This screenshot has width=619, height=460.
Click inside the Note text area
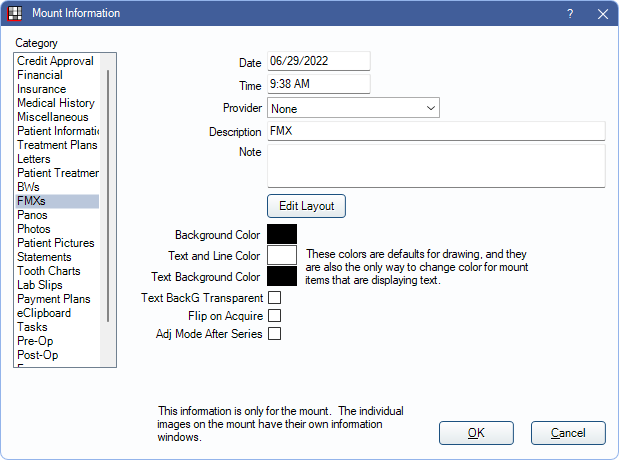pos(435,165)
